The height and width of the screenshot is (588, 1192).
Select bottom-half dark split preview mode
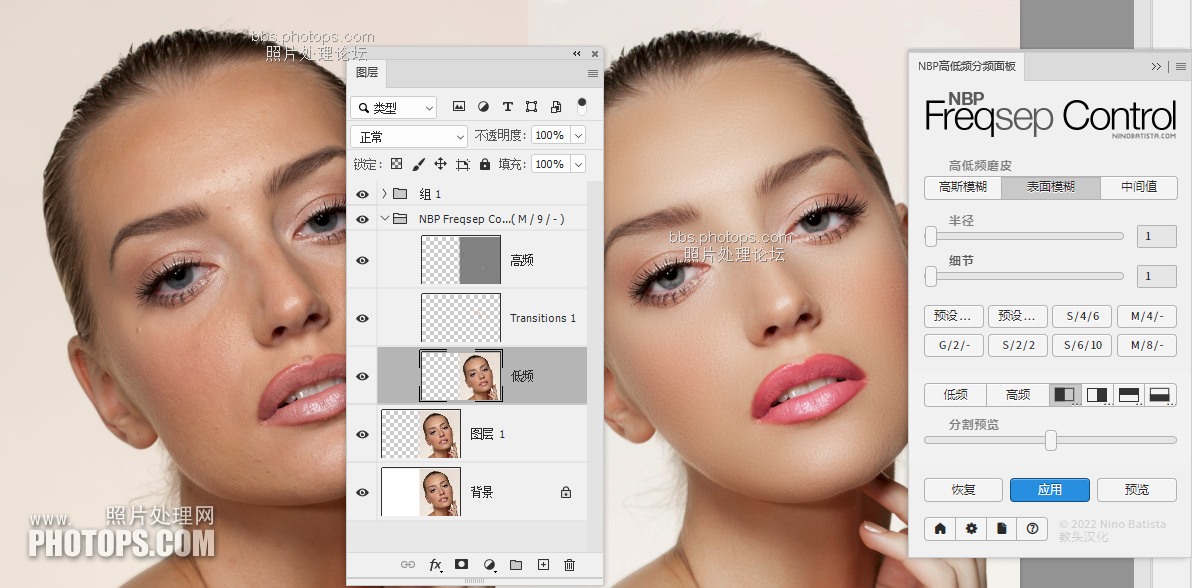[x=1161, y=395]
